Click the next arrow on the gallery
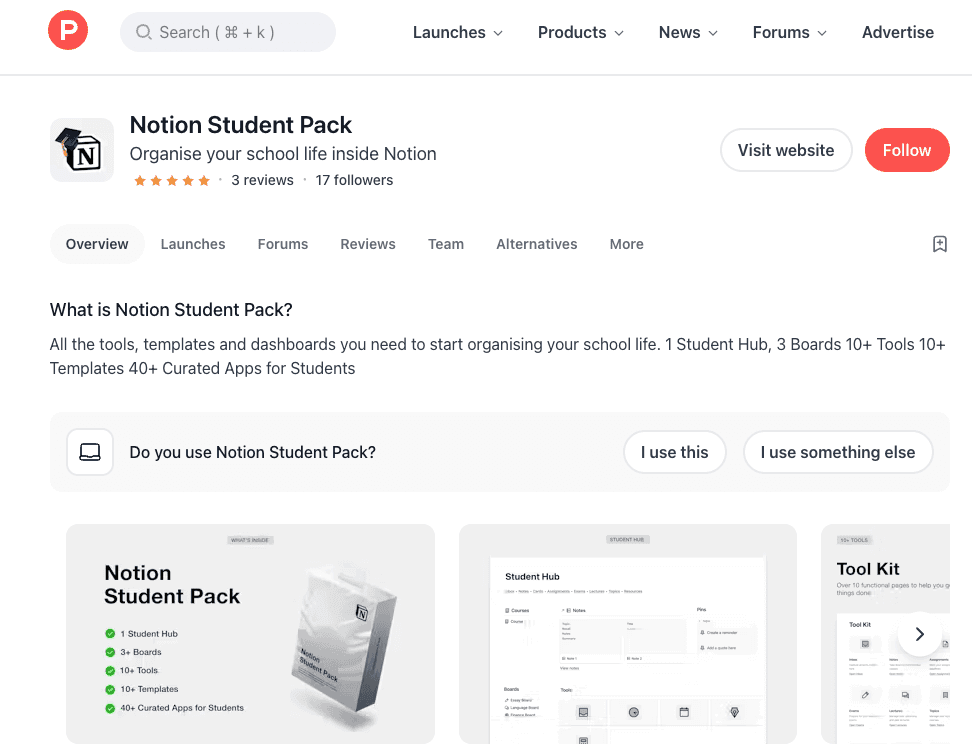972x754 pixels. [920, 634]
